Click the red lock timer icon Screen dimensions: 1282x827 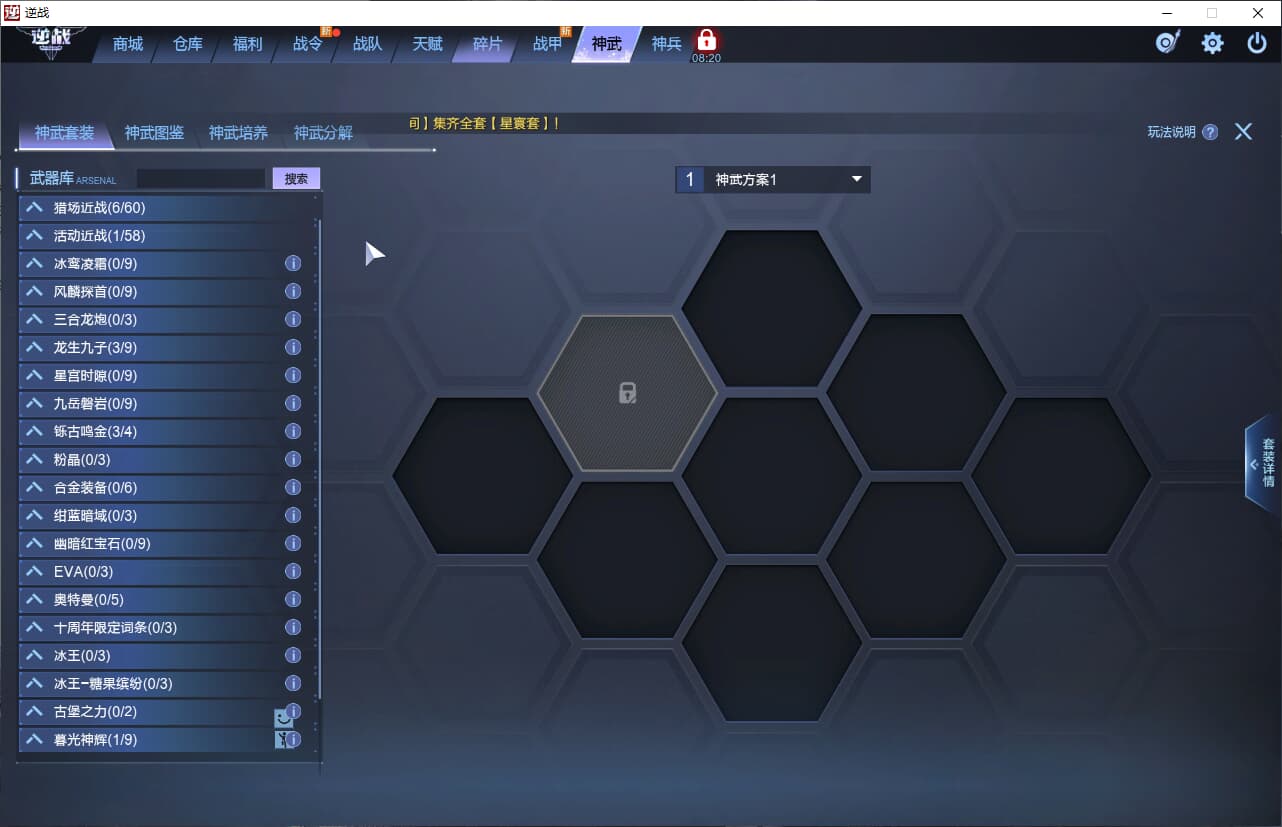pyautogui.click(x=707, y=41)
